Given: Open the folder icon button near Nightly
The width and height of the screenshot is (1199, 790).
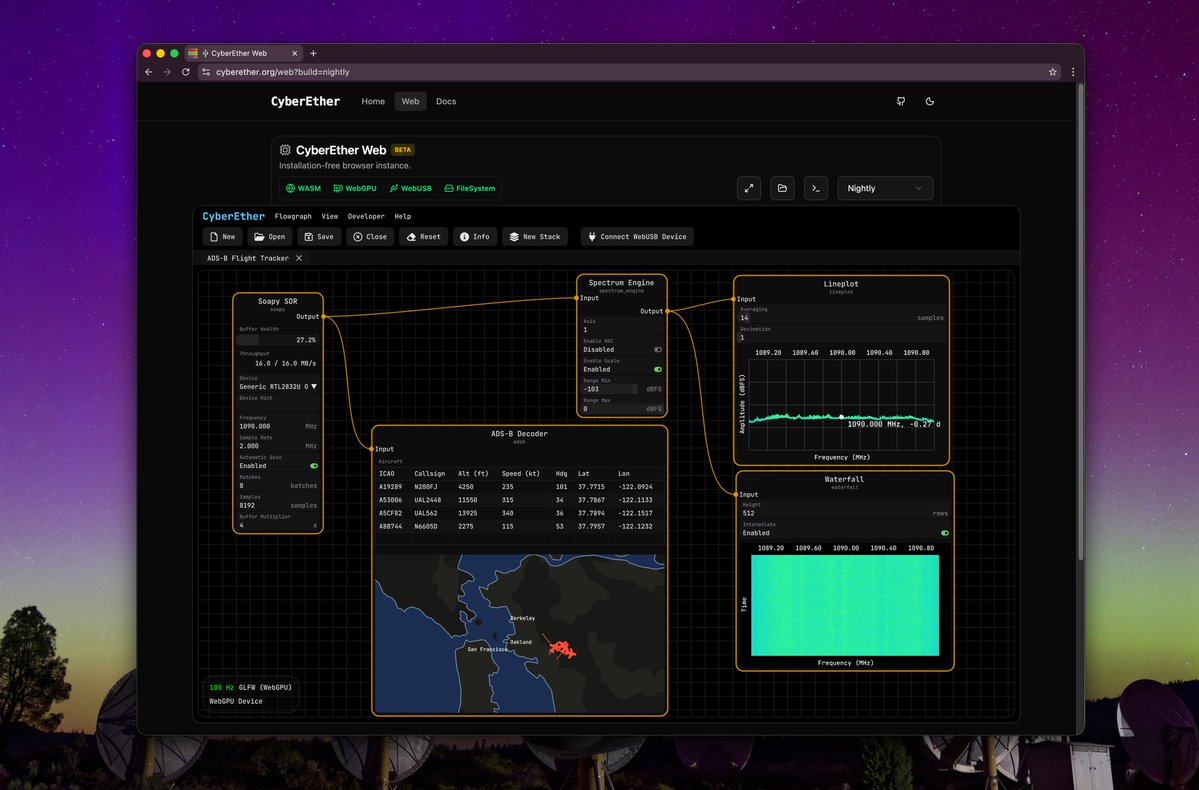Looking at the screenshot, I should 782,188.
